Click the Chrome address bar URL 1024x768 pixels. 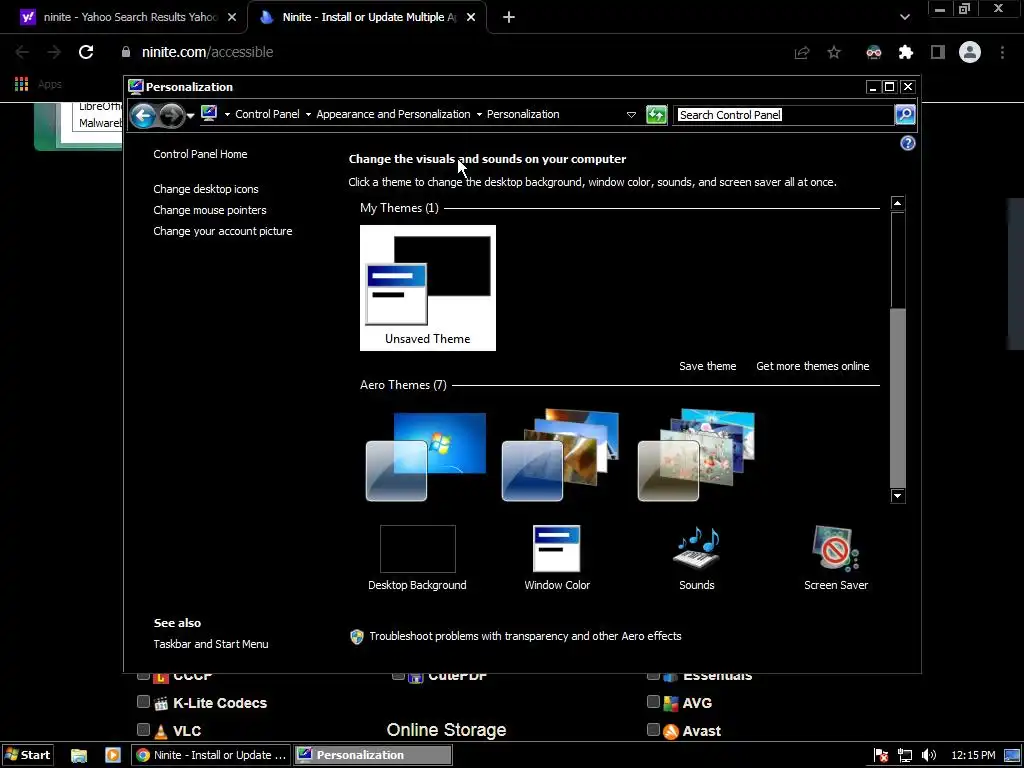click(207, 52)
